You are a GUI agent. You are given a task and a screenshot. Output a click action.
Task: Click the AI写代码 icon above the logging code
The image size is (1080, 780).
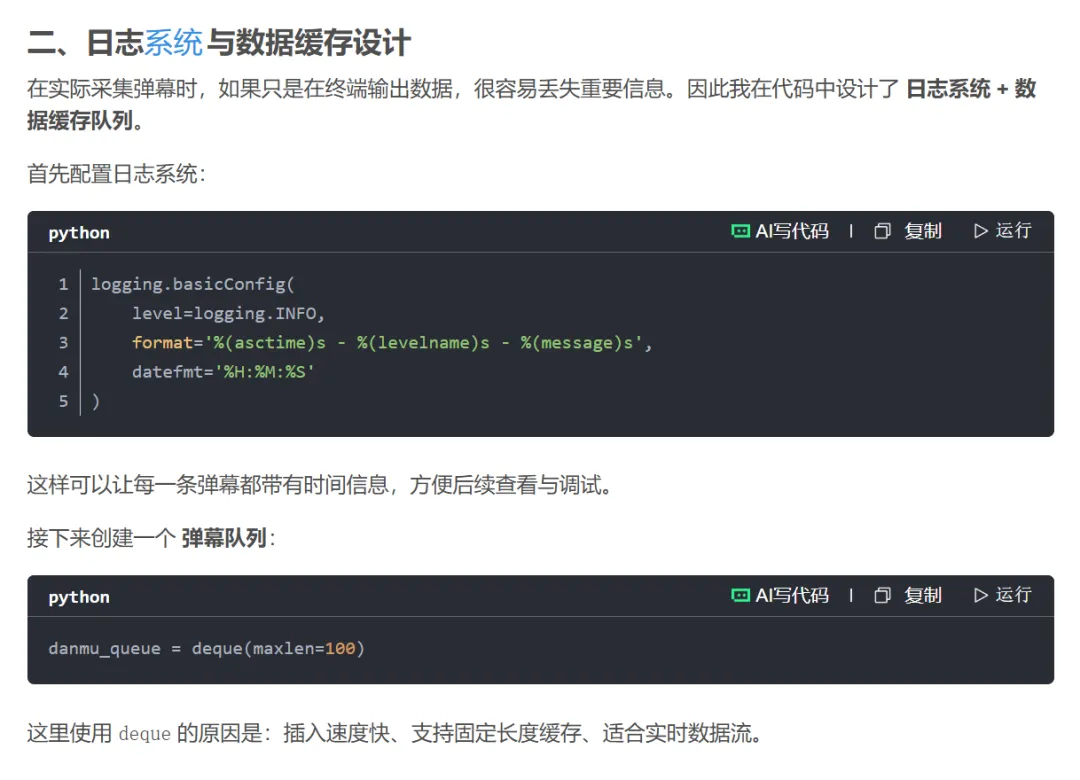click(741, 231)
